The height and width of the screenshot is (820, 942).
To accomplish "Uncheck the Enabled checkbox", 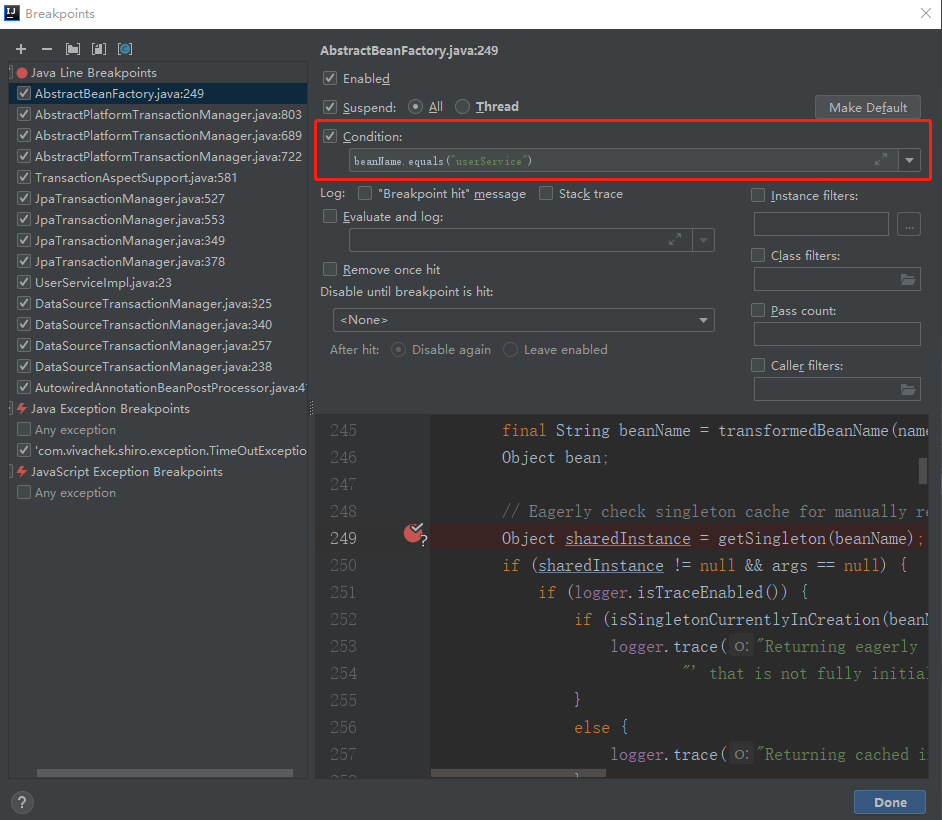I will point(330,78).
